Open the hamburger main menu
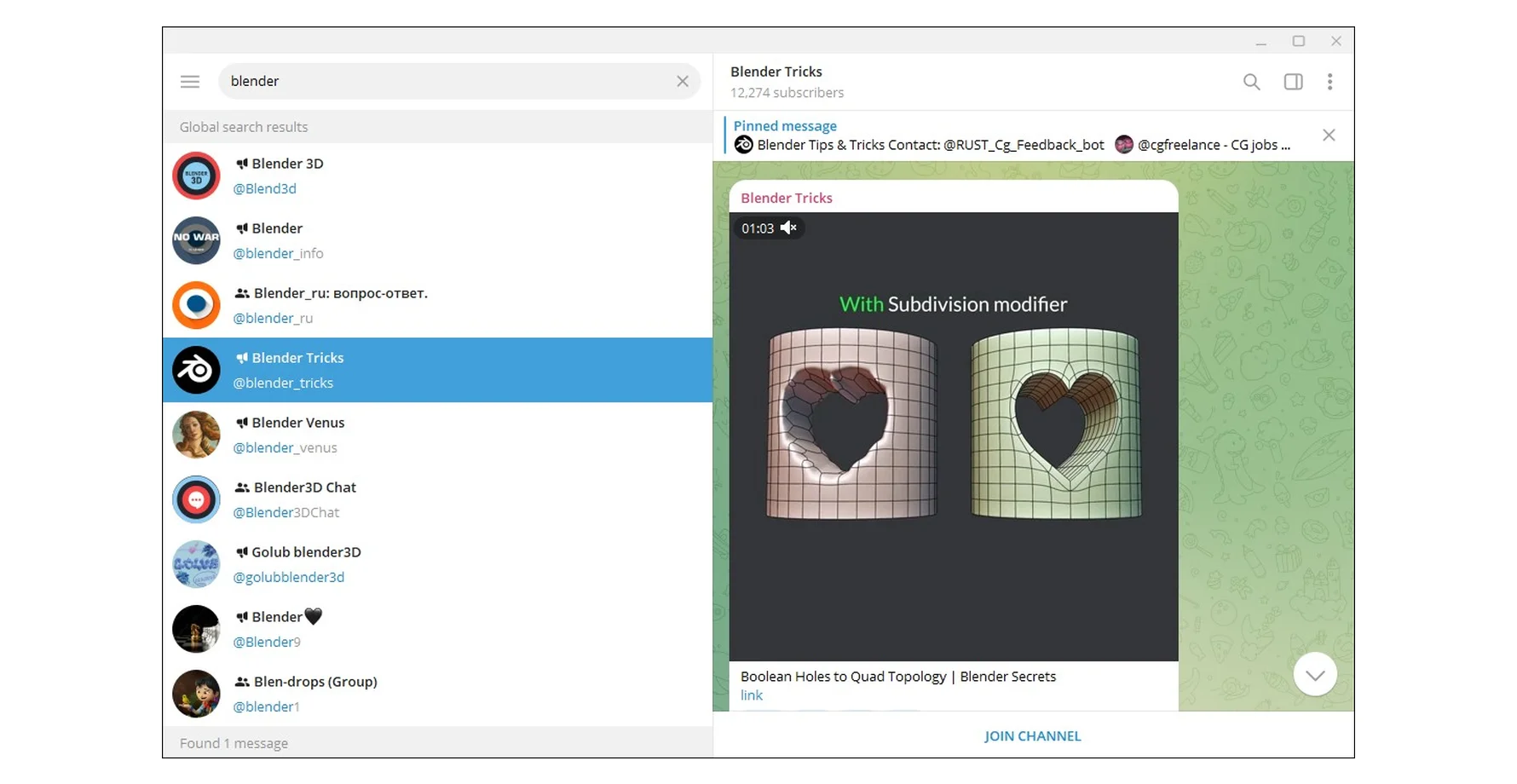 coord(190,82)
